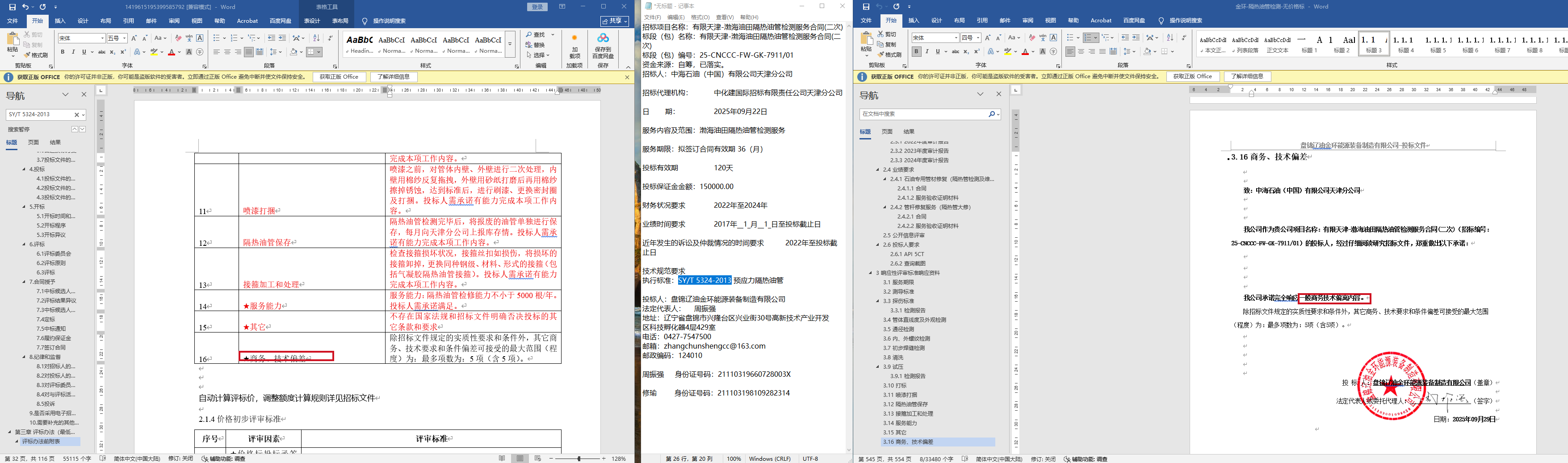Viewport: 1568px width, 463px height.
Task: Click 获取正版 Office button in left Word
Action: (340, 77)
